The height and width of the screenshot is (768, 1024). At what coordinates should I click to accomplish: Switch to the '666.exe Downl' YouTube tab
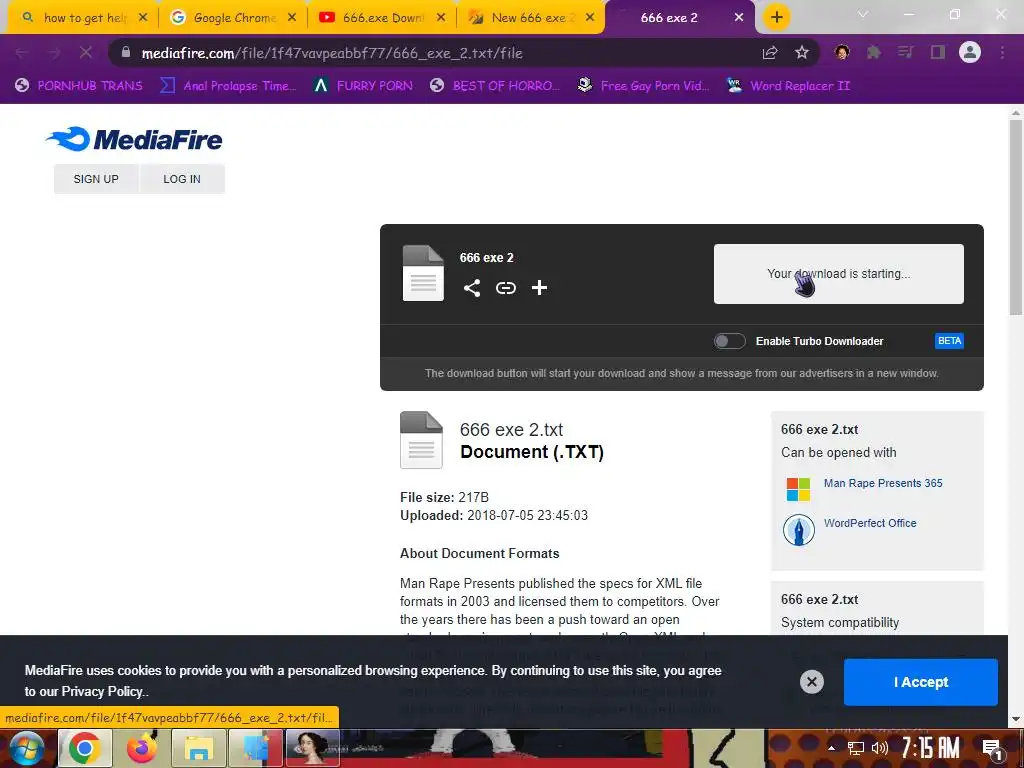(383, 18)
